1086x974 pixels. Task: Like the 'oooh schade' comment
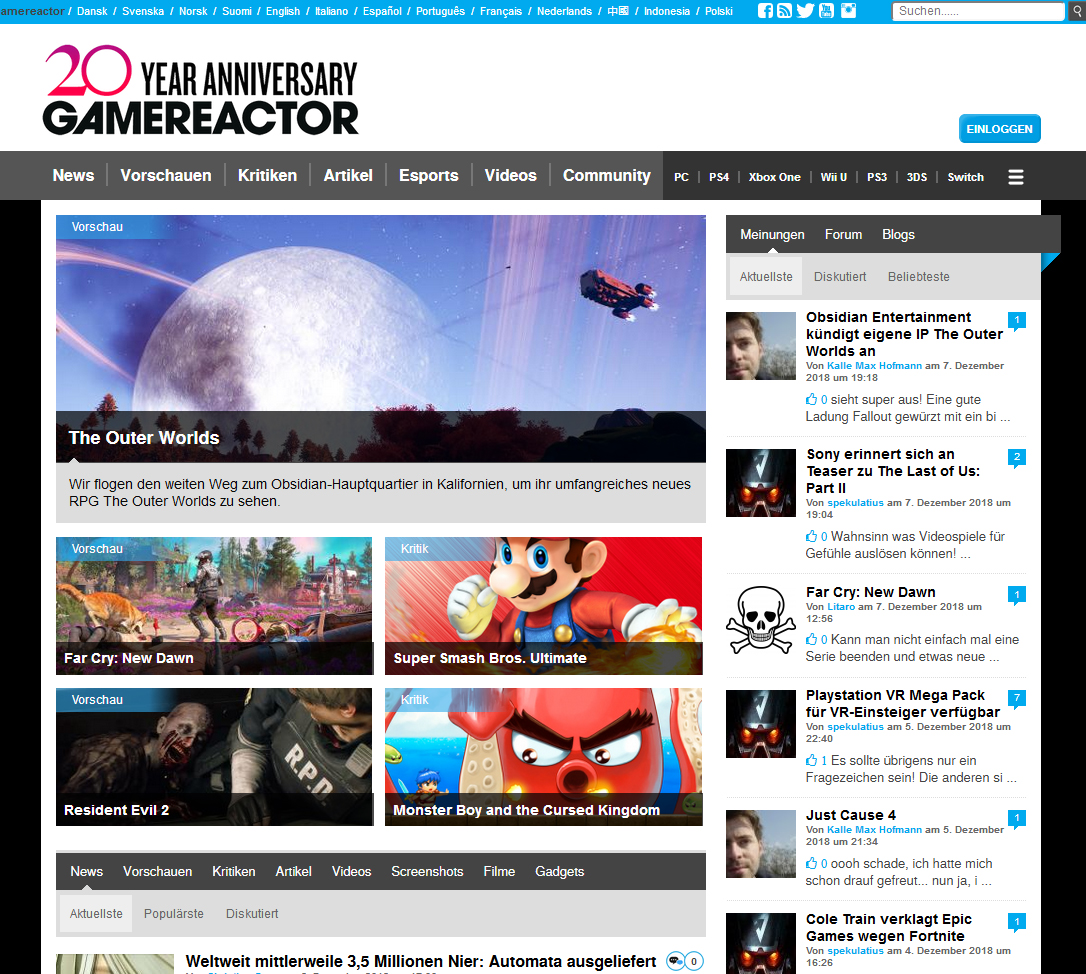click(811, 864)
